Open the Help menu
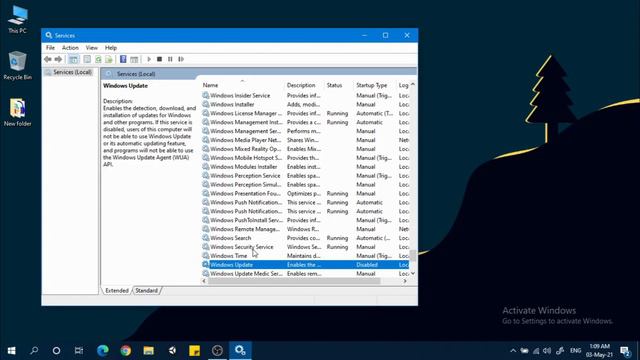This screenshot has width=640, height=360. pos(111,48)
